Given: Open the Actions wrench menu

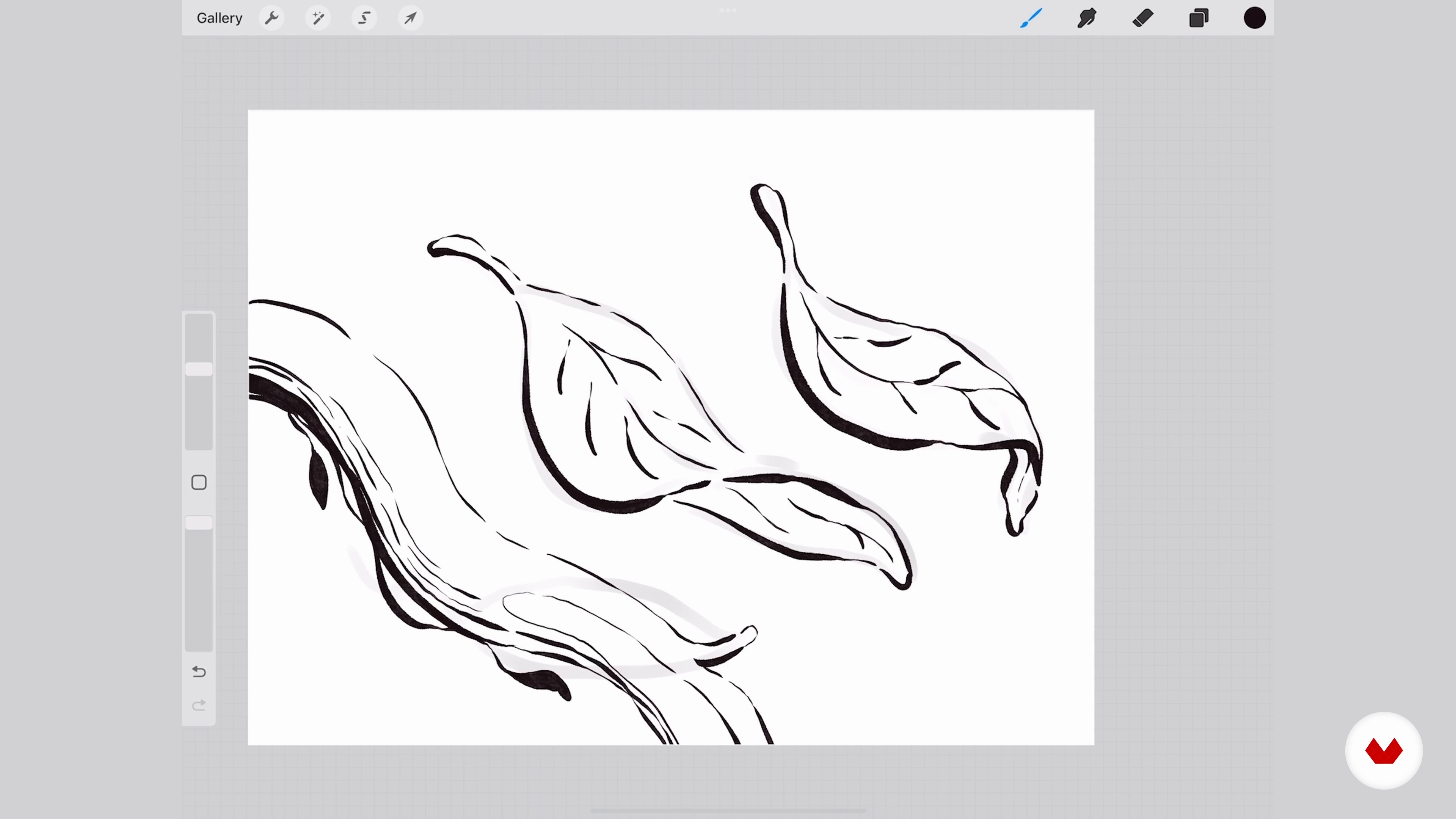Looking at the screenshot, I should click(272, 18).
